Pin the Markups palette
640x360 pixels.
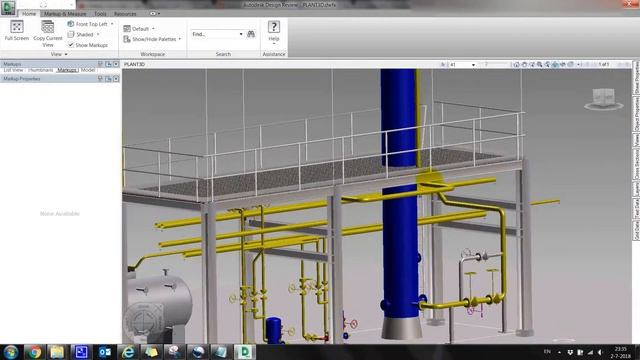pos(100,64)
